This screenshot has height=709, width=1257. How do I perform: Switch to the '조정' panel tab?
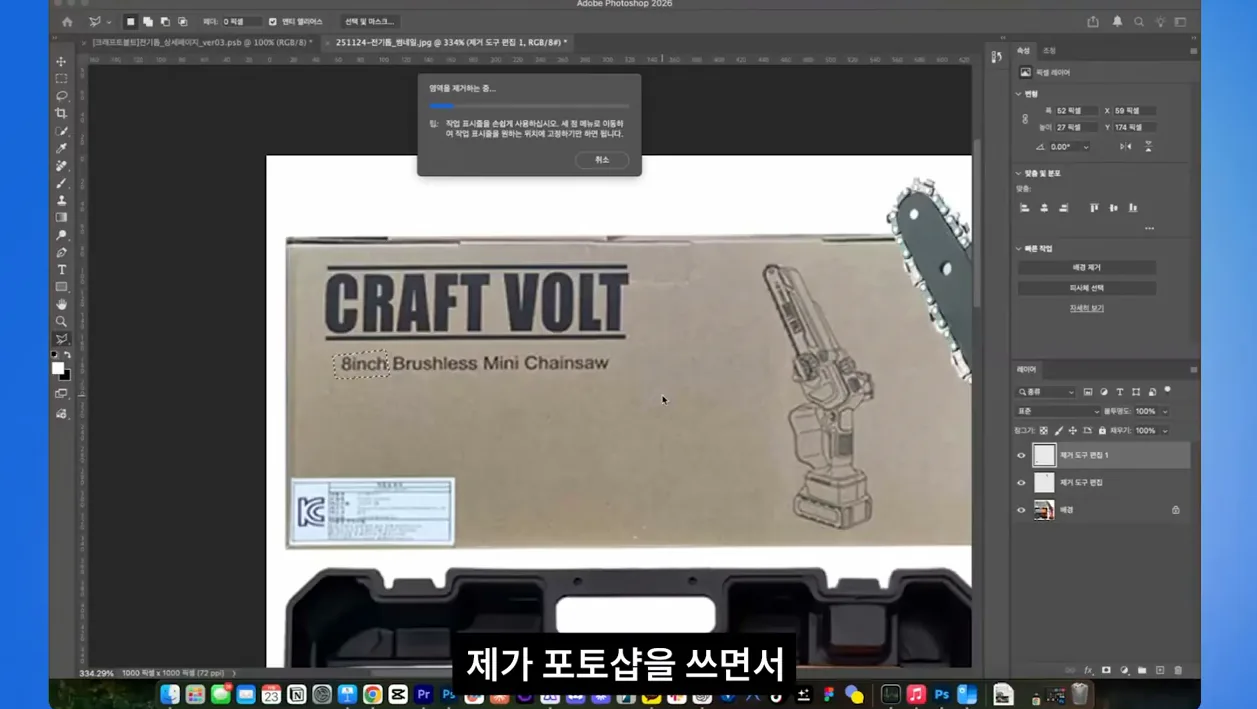(x=1049, y=51)
